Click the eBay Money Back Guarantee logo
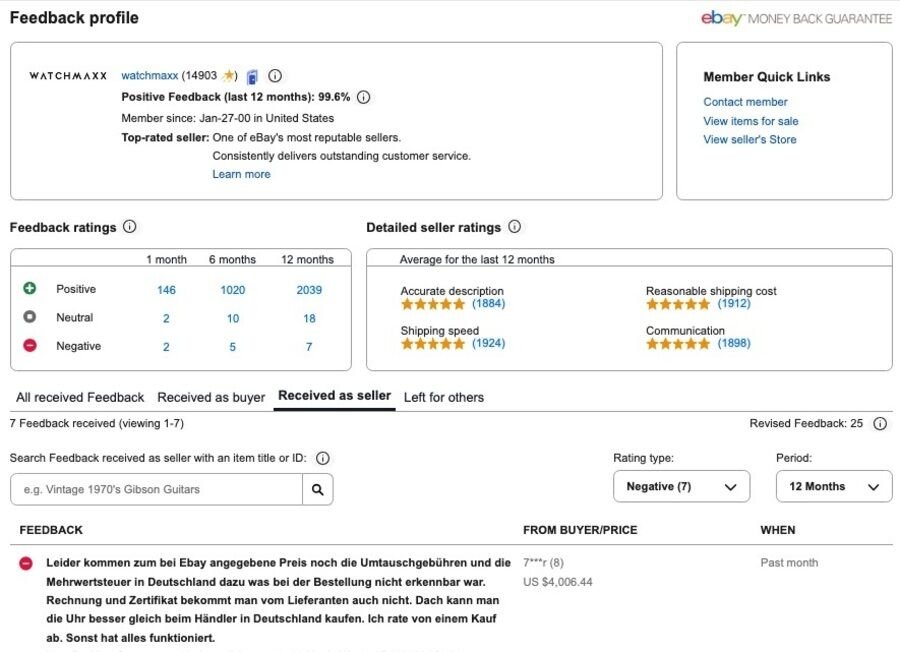The image size is (900, 652). (x=796, y=18)
